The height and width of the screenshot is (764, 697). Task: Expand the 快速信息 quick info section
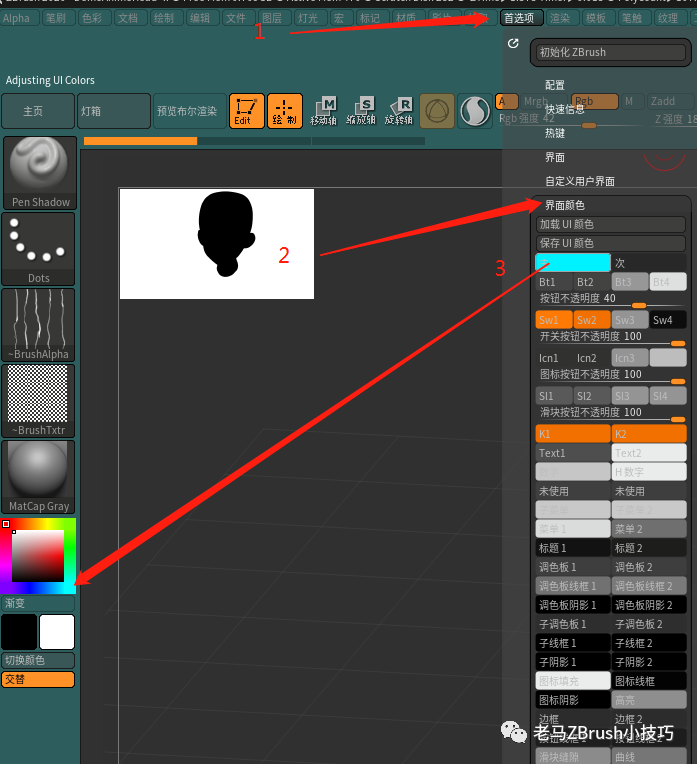pos(564,109)
